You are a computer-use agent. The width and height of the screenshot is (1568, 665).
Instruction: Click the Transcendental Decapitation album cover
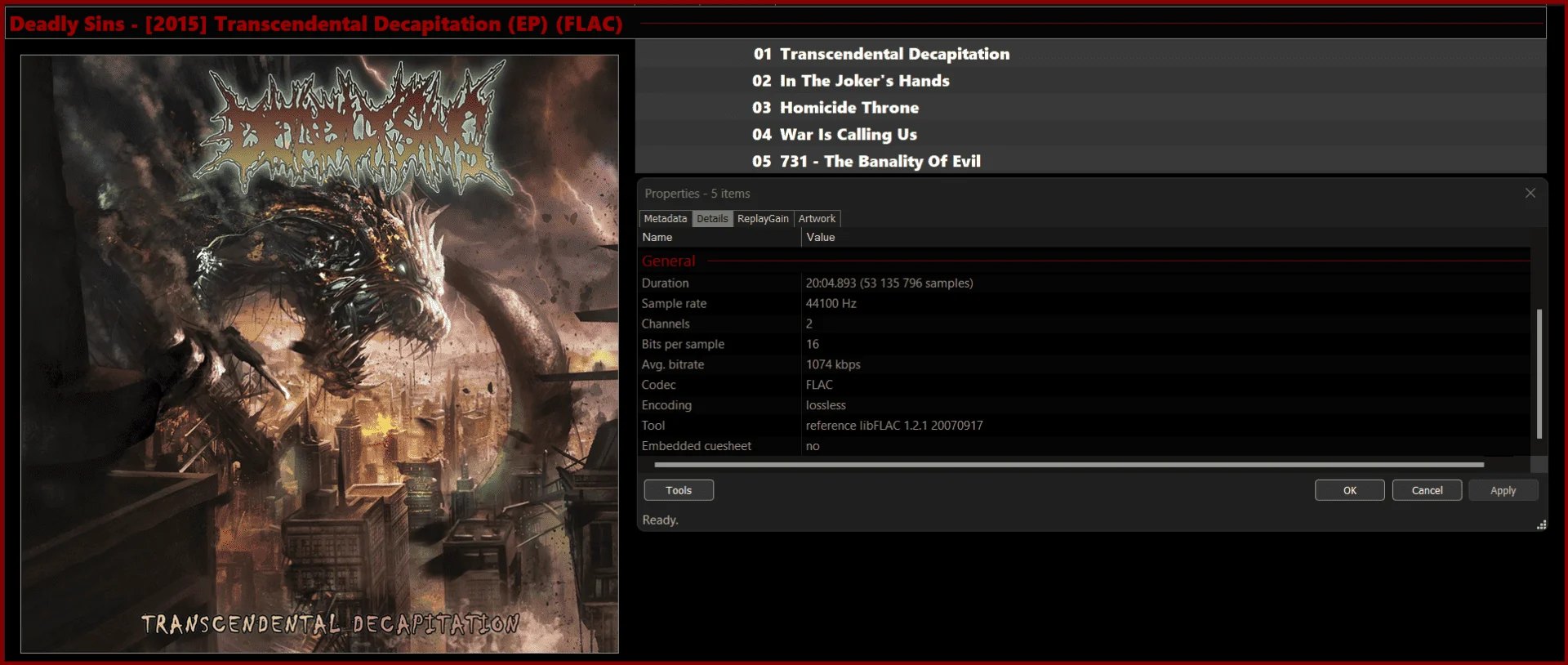click(319, 354)
